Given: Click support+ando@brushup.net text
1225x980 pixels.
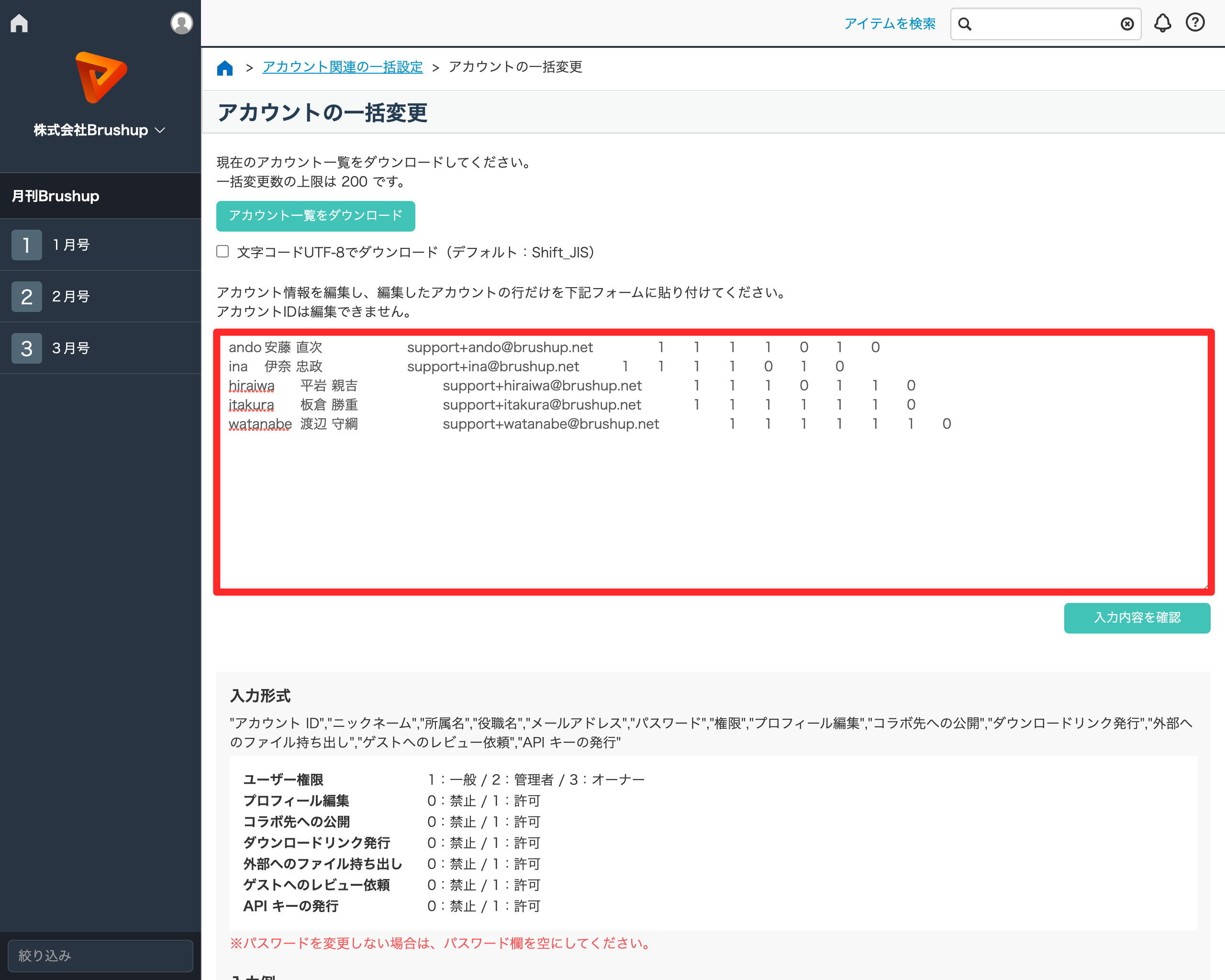Looking at the screenshot, I should coord(500,347).
